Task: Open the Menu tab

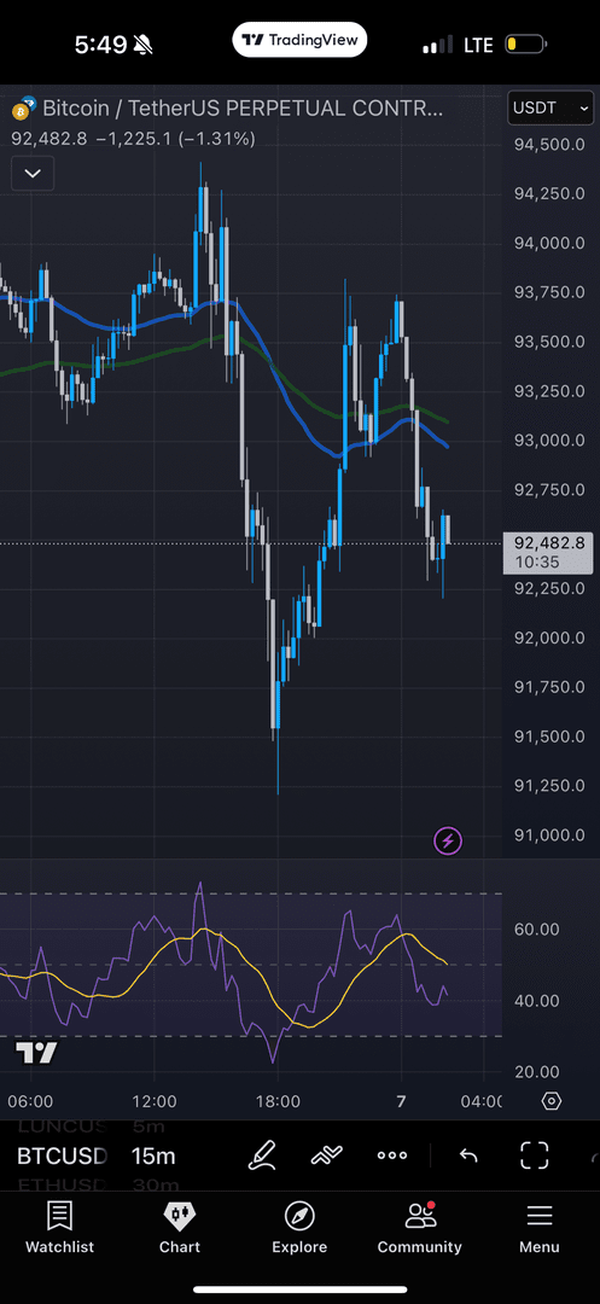Action: coord(539,1227)
